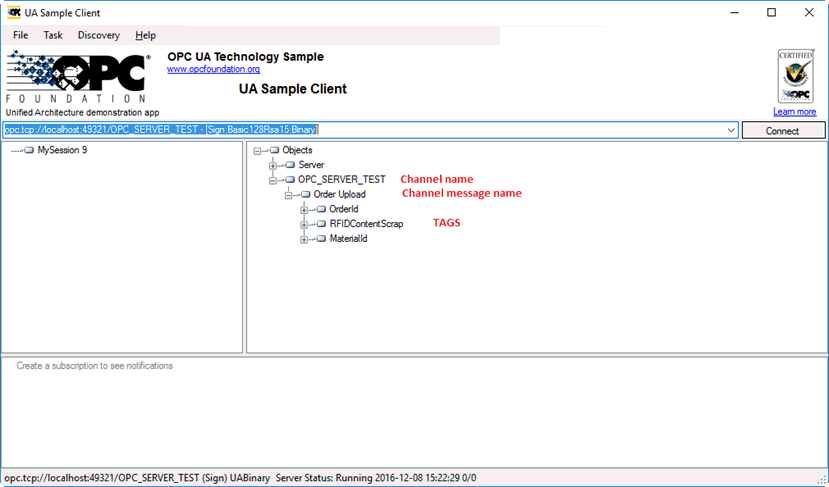The width and height of the screenshot is (829, 487).
Task: Click the Server node icon
Action: (x=290, y=165)
